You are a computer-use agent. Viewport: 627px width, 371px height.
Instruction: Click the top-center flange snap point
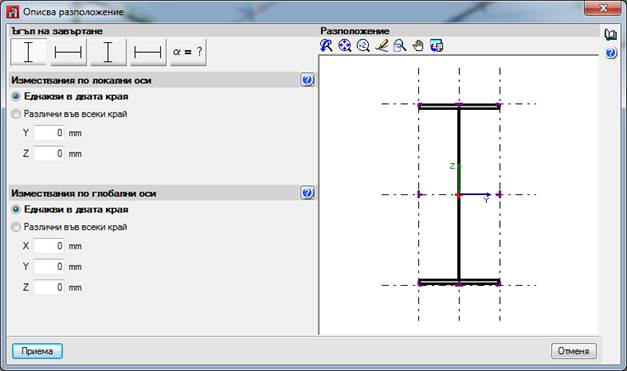click(459, 105)
